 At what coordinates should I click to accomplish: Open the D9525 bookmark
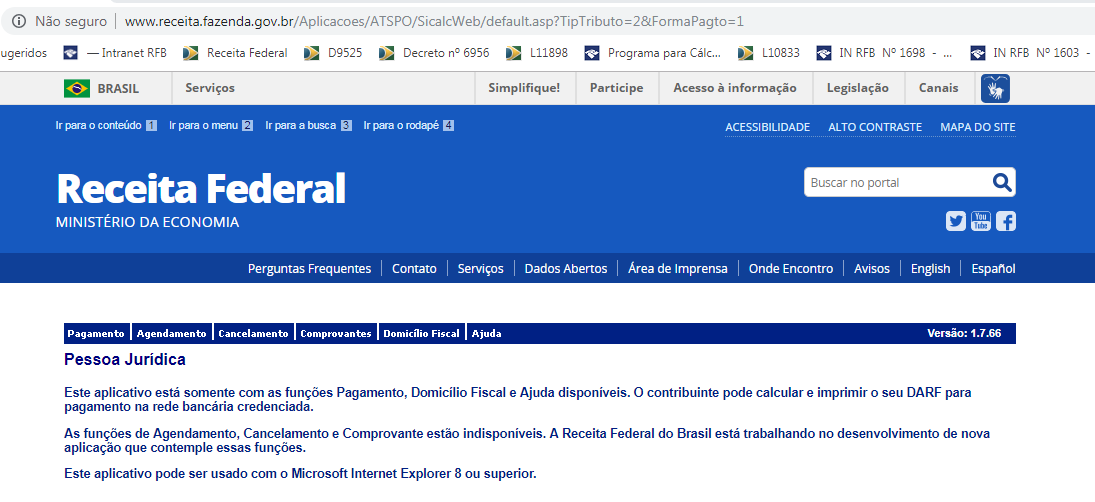pos(333,52)
